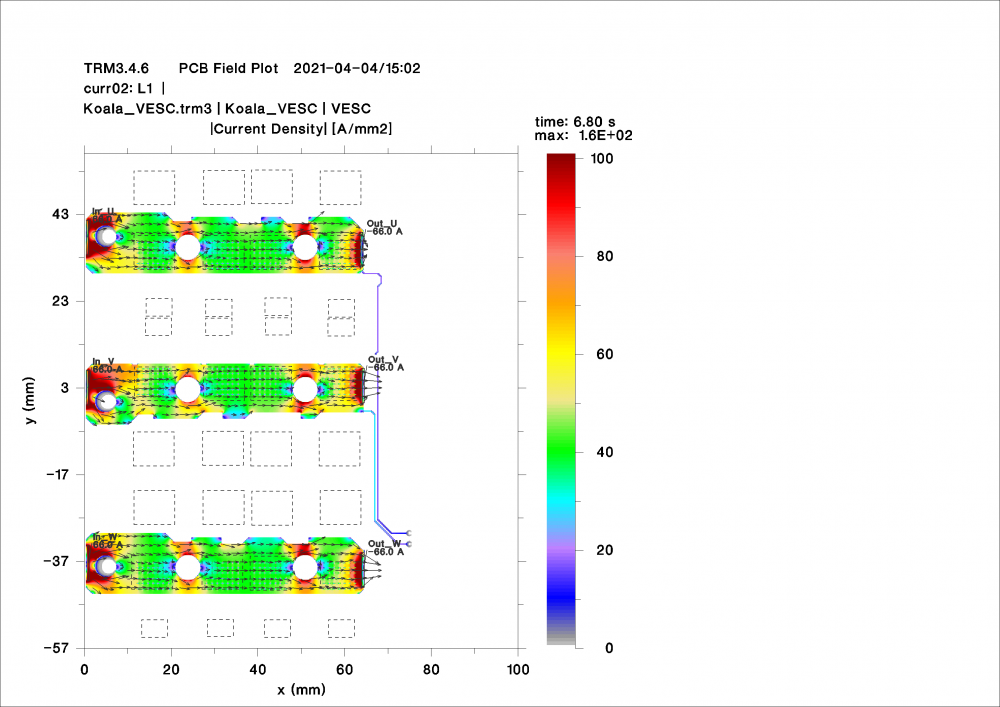Click the 'PCB Field Plot' title text
The height and width of the screenshot is (707, 1000).
pyautogui.click(x=229, y=68)
